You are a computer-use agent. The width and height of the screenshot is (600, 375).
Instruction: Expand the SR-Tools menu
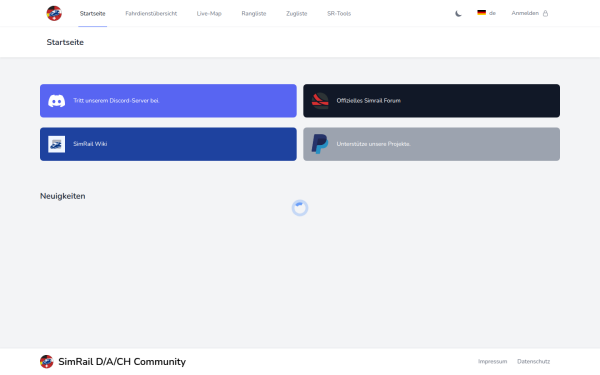coord(339,13)
